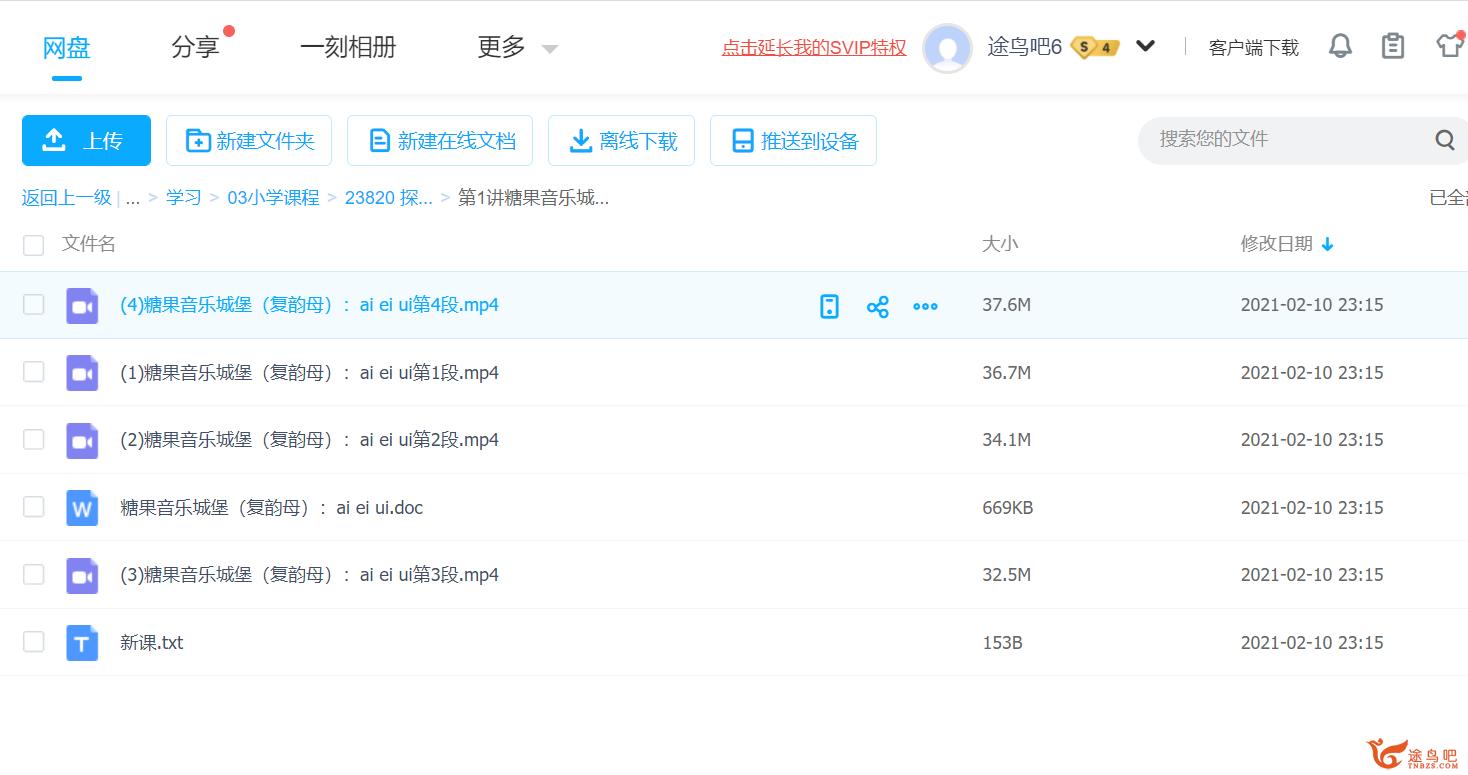Share the 第4段.mp4 file icon
Image resolution: width=1468 pixels, height=775 pixels.
[877, 306]
